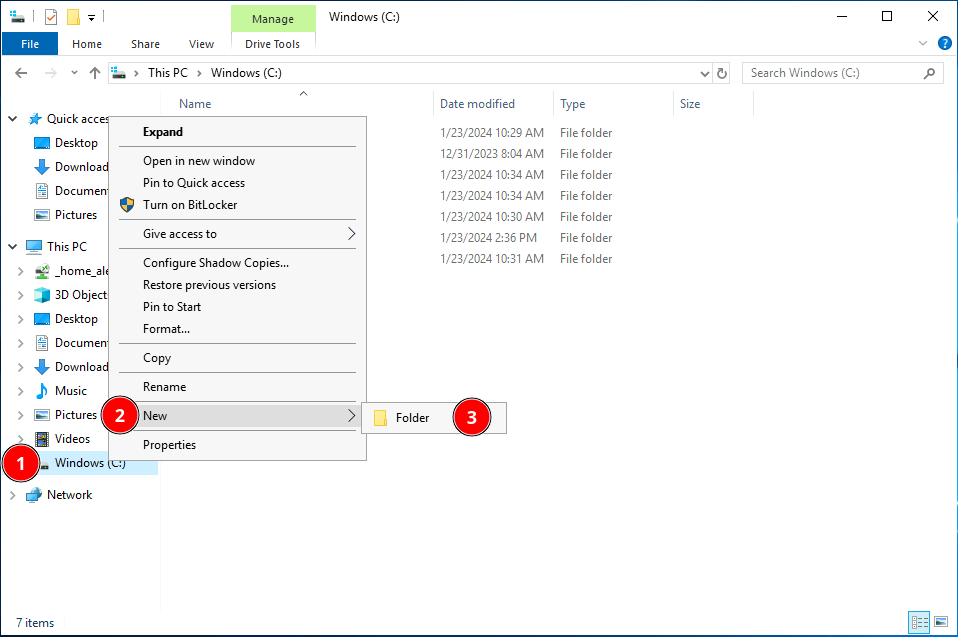Switch to large icons view in status bar
This screenshot has height=637, width=958.
(x=940, y=622)
